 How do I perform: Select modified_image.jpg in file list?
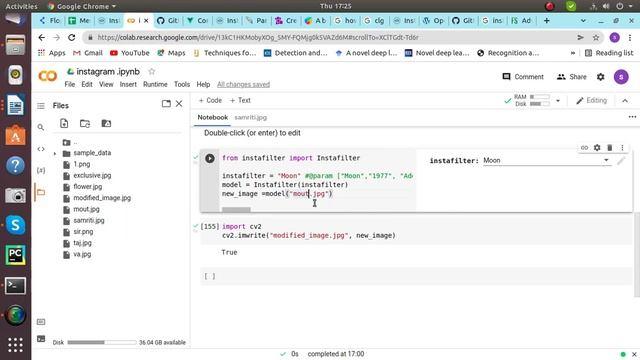coord(102,198)
